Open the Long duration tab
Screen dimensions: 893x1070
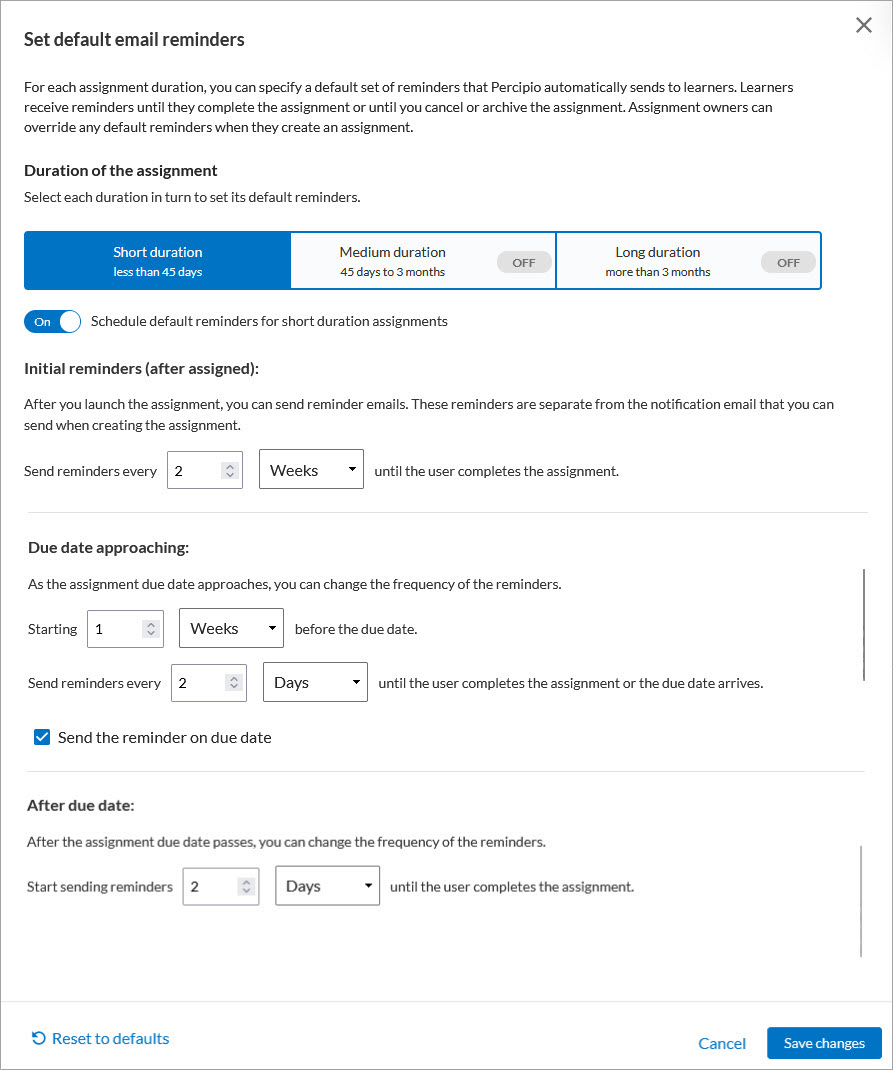point(658,261)
